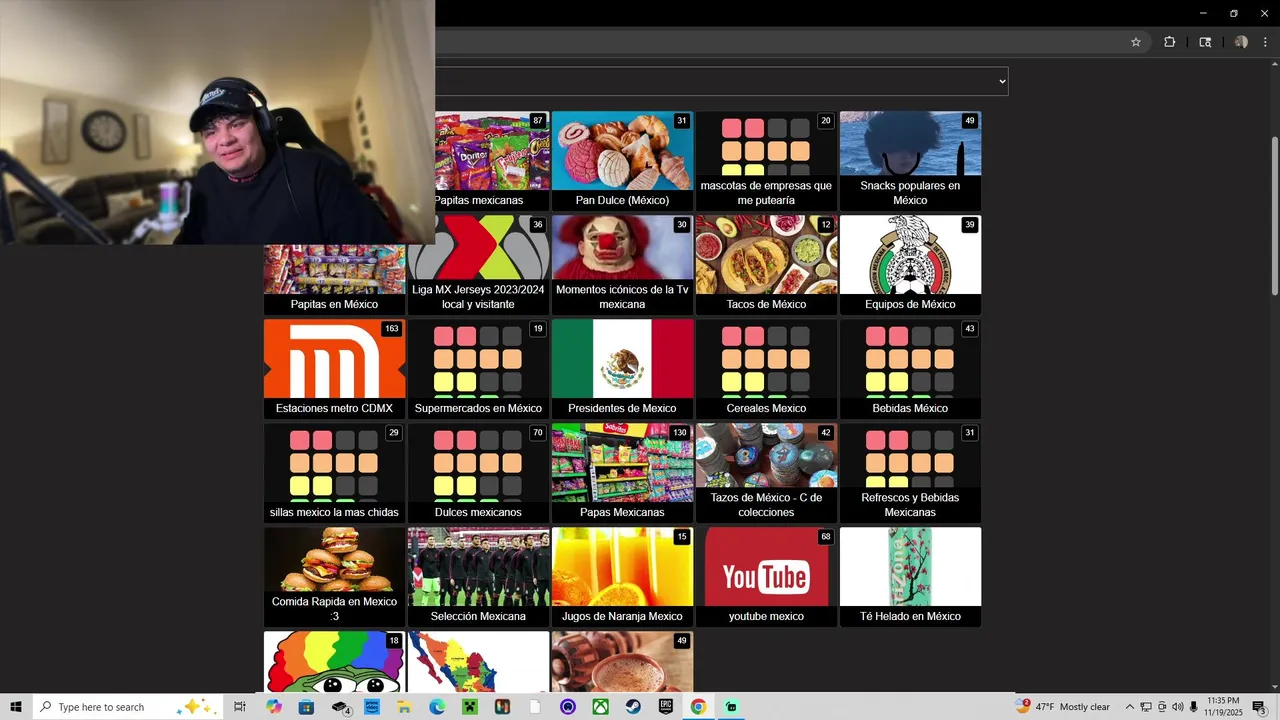Viewport: 1280px width, 720px height.
Task: Open the weather widget showing 47°F
Action: click(x=1063, y=707)
